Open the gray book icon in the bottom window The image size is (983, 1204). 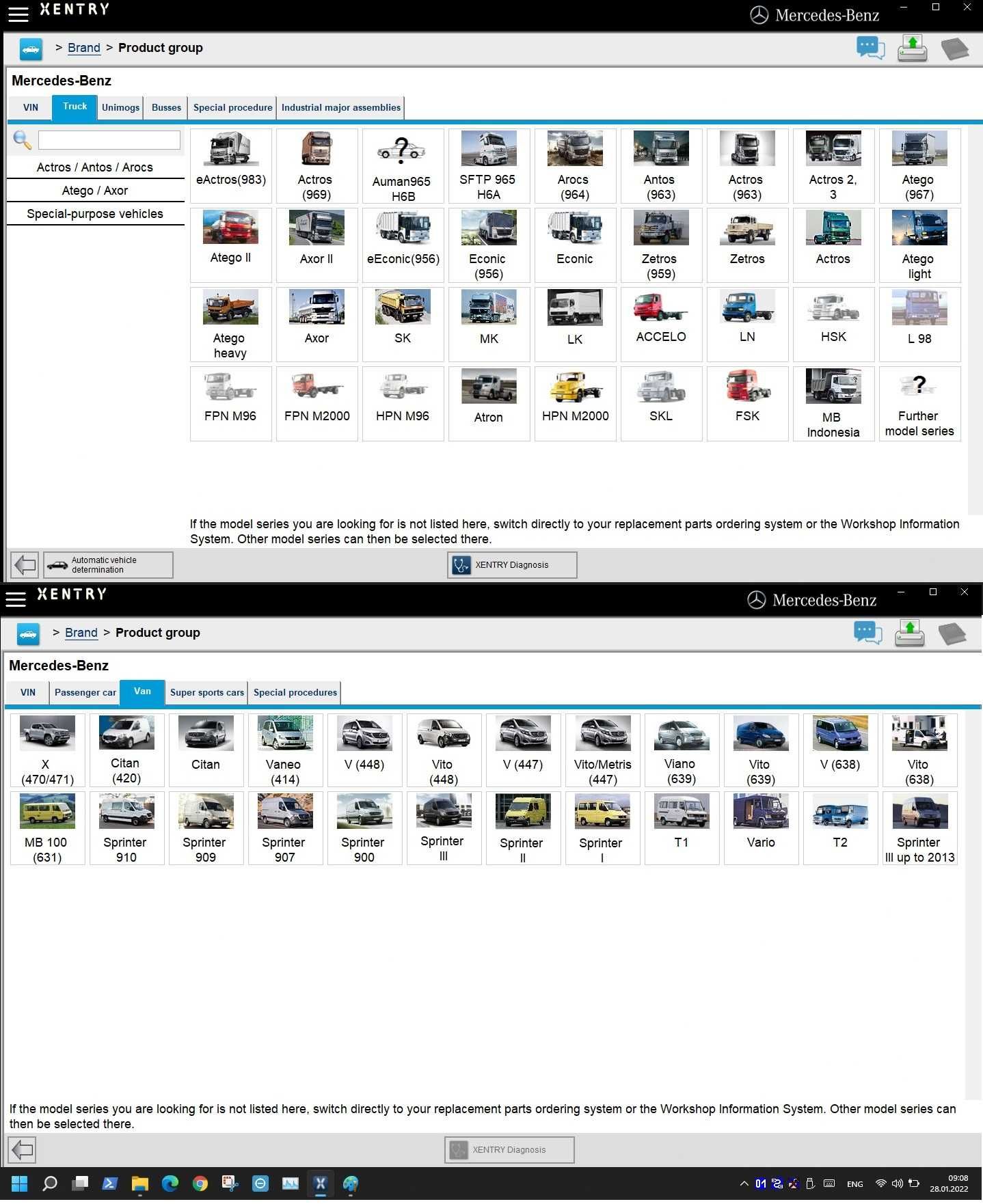click(952, 633)
